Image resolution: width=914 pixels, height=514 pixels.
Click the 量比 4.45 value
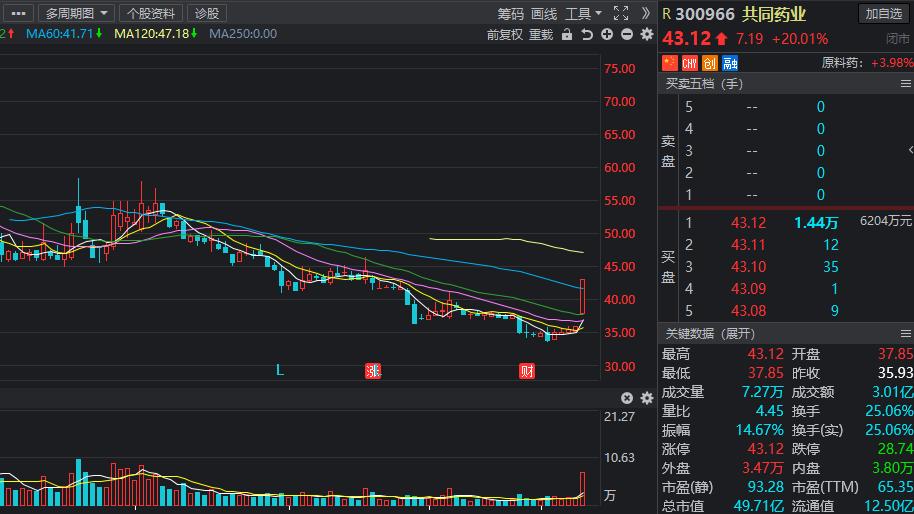[769, 411]
